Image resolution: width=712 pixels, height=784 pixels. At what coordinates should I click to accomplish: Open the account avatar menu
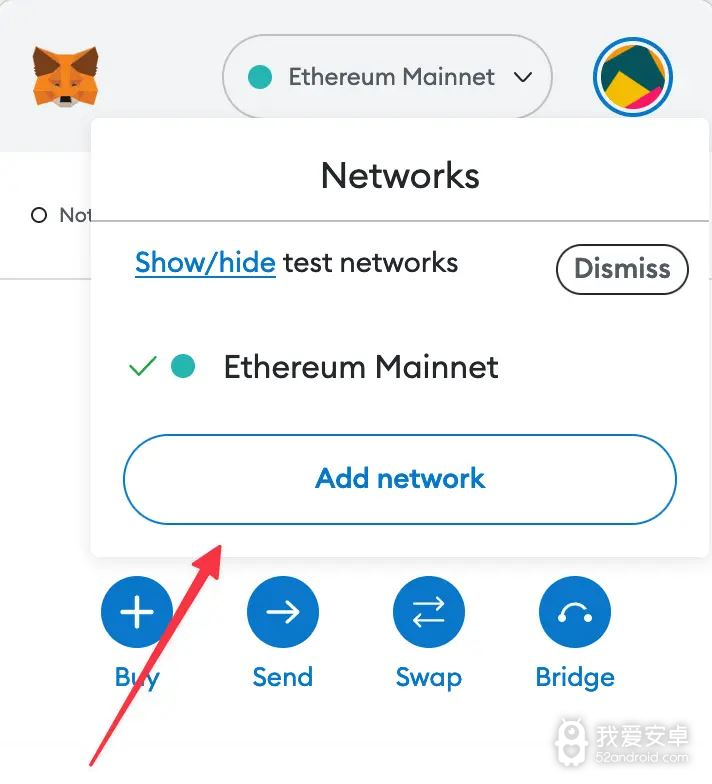pyautogui.click(x=632, y=77)
